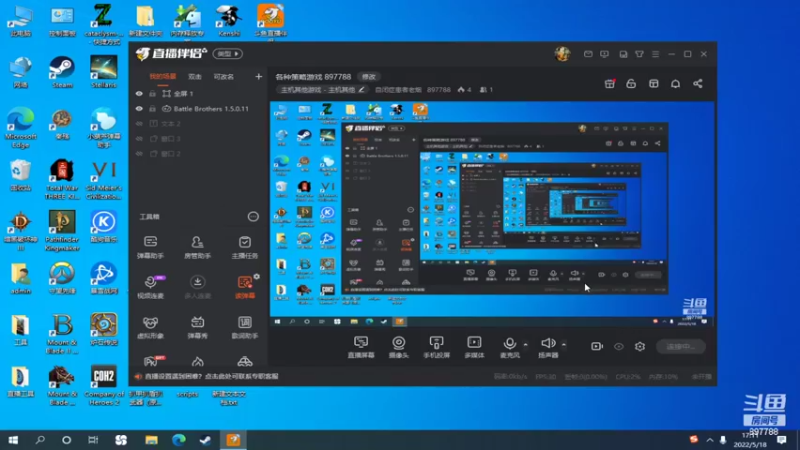Edit stream category 主机其他游戏 selector
The width and height of the screenshot is (800, 450).
(x=322, y=90)
